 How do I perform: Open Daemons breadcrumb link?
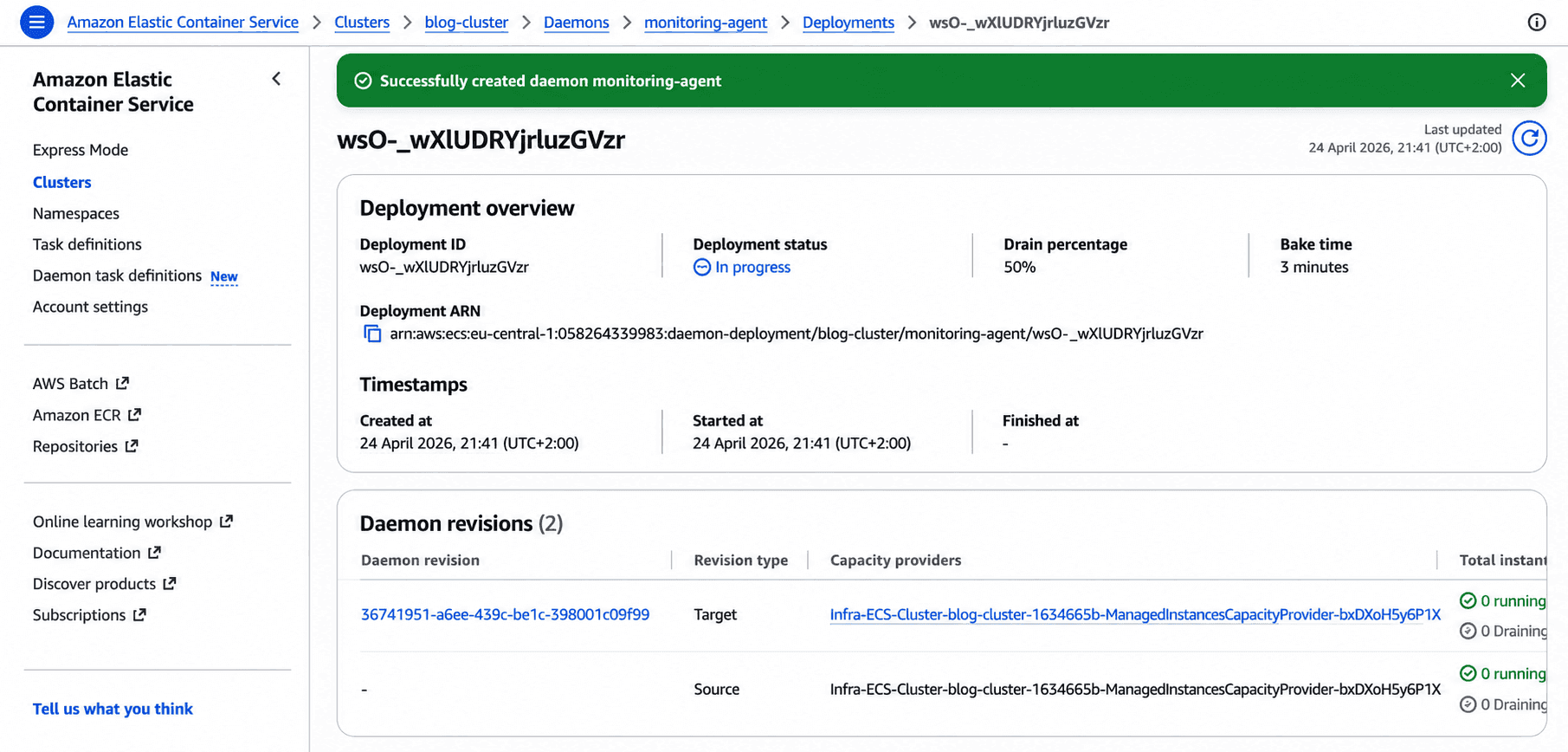click(576, 23)
